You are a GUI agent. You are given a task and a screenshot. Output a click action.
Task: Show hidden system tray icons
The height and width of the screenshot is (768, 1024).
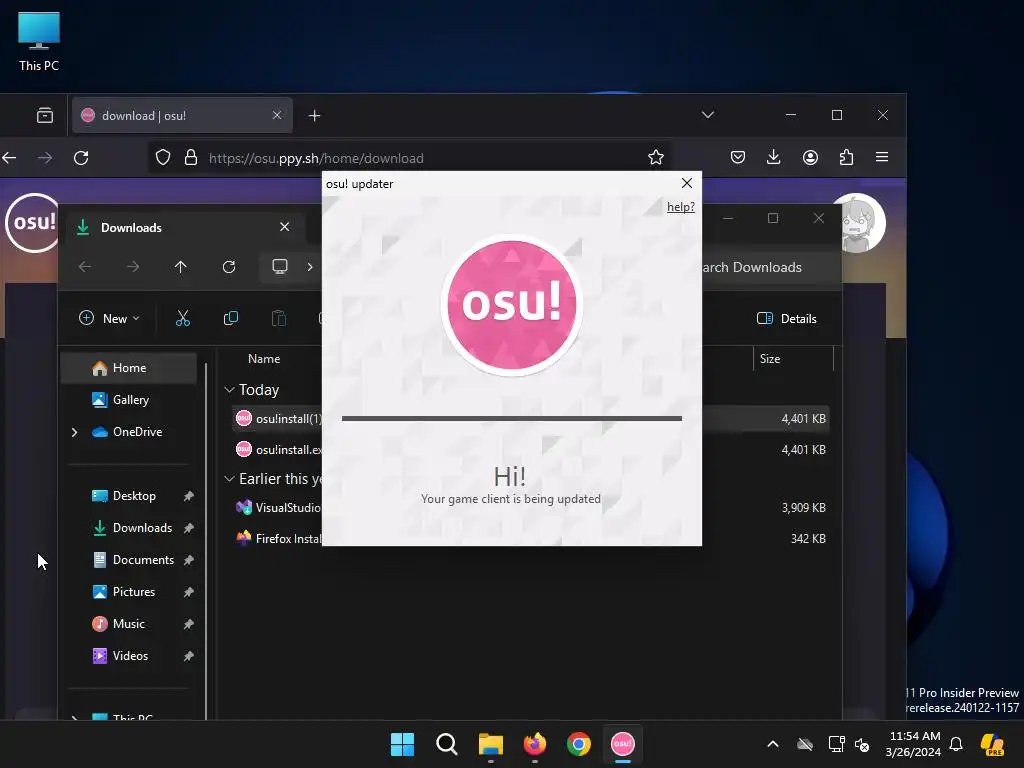(773, 744)
